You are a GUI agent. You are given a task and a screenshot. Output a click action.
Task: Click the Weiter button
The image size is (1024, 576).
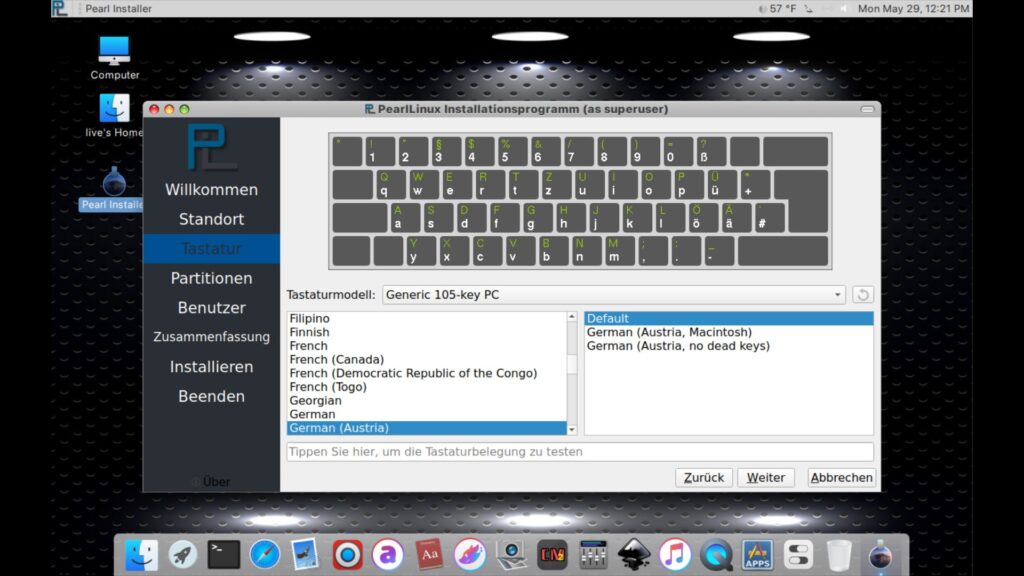pyautogui.click(x=765, y=477)
